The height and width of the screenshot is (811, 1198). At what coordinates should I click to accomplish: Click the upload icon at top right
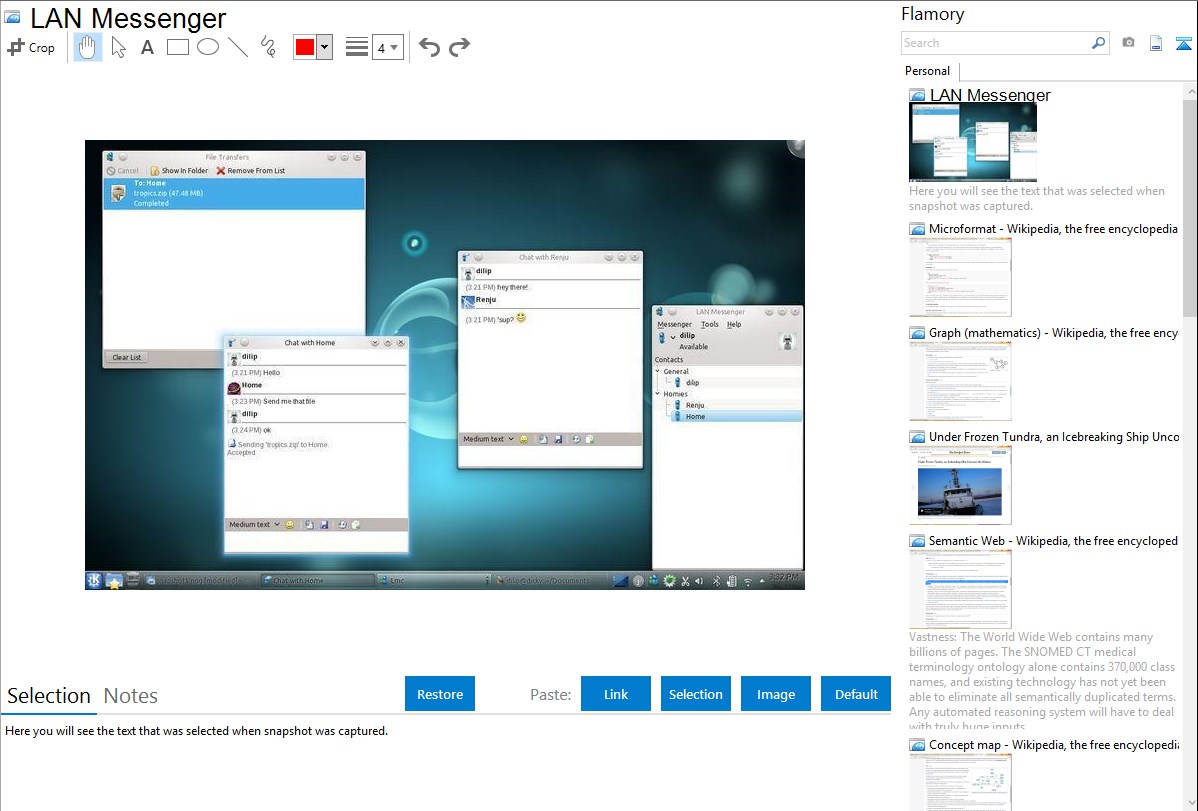point(1183,43)
